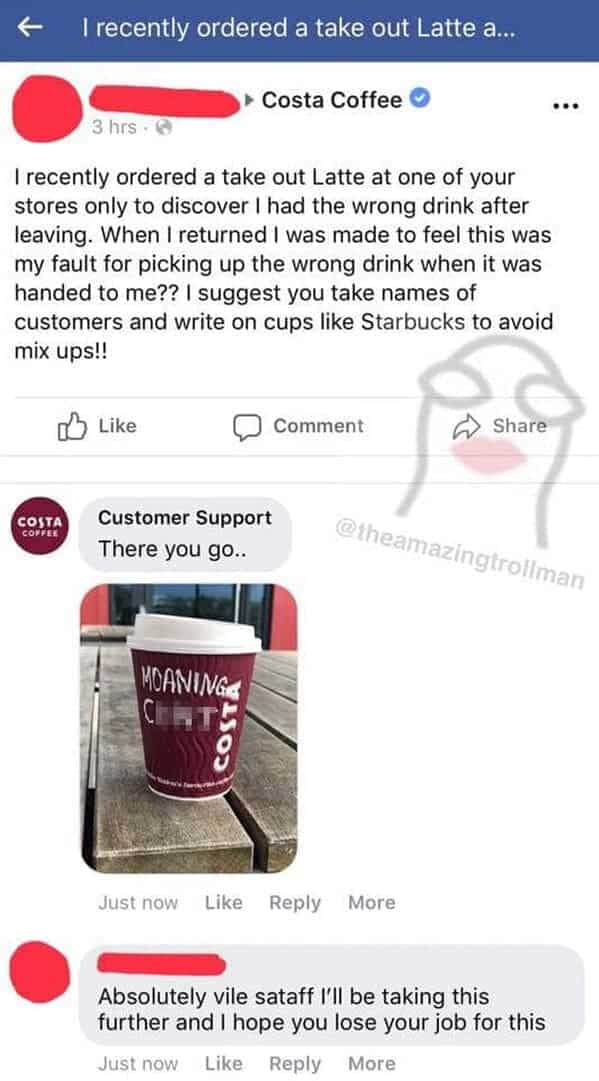This screenshot has width=599, height=1081.
Task: Click the blue verified badge beside Costa Coffee
Action: click(420, 100)
